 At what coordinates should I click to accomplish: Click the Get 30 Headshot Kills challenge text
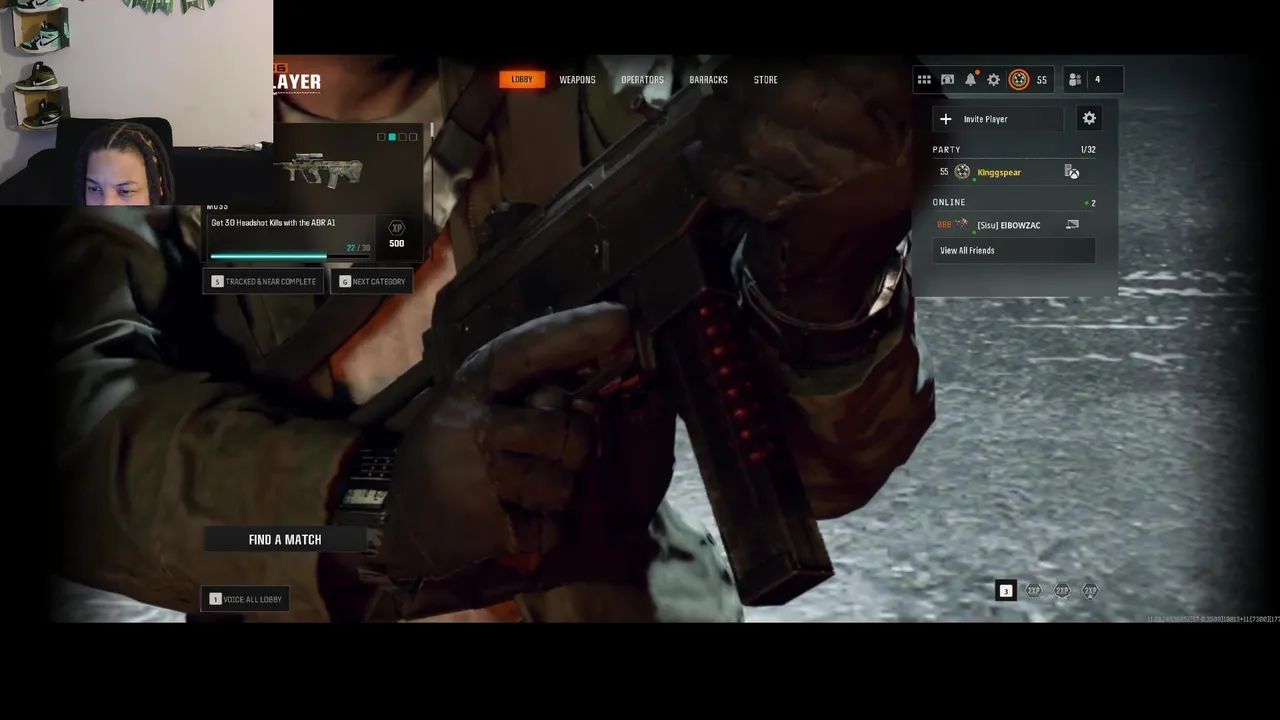273,223
